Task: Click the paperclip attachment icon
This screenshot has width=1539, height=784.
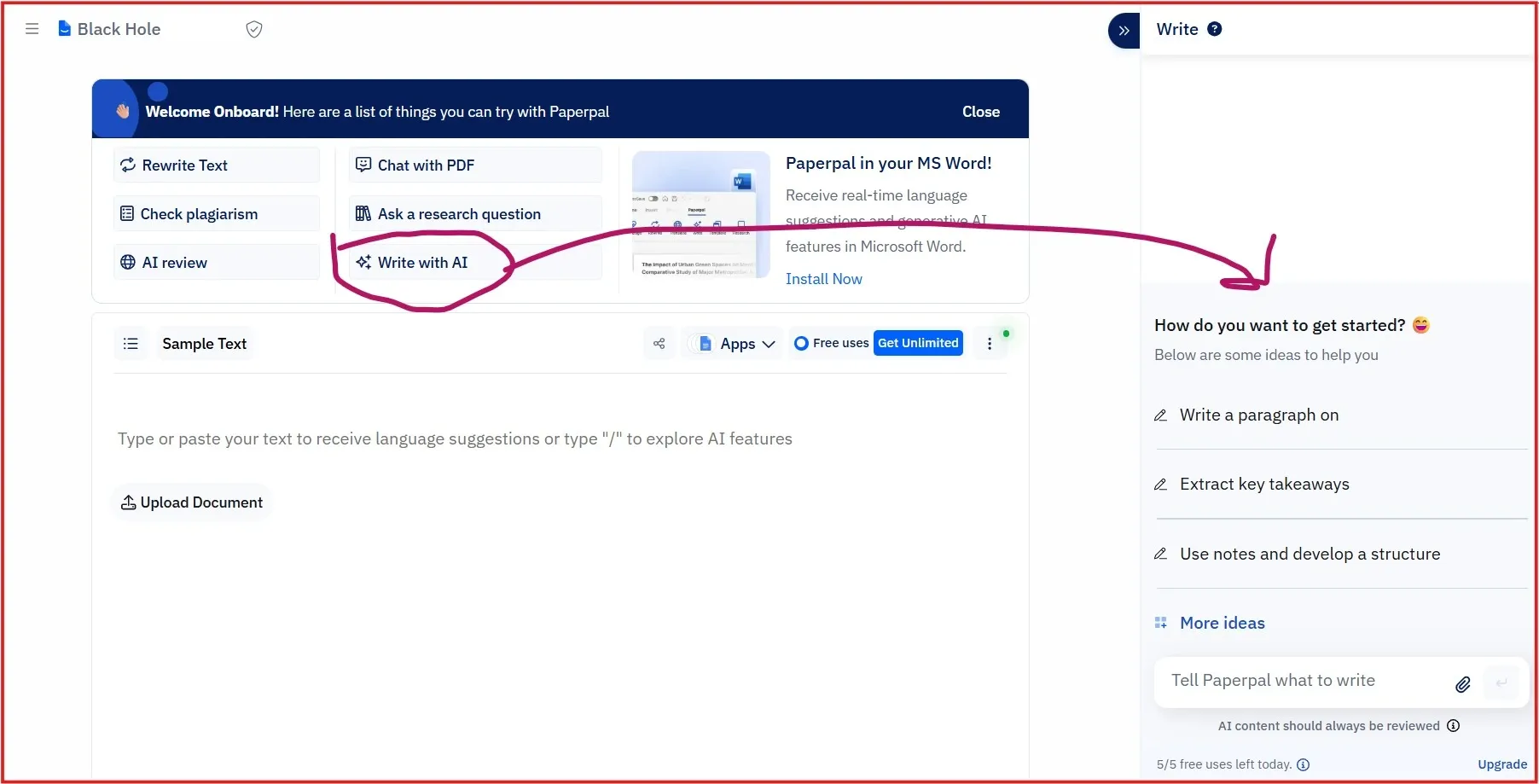Action: point(1463,683)
